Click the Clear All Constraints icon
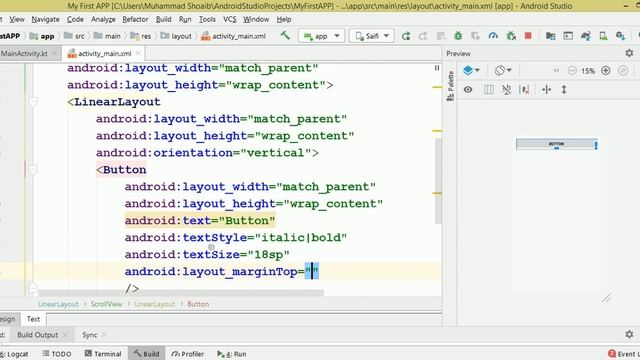640x360 pixels. point(525,89)
